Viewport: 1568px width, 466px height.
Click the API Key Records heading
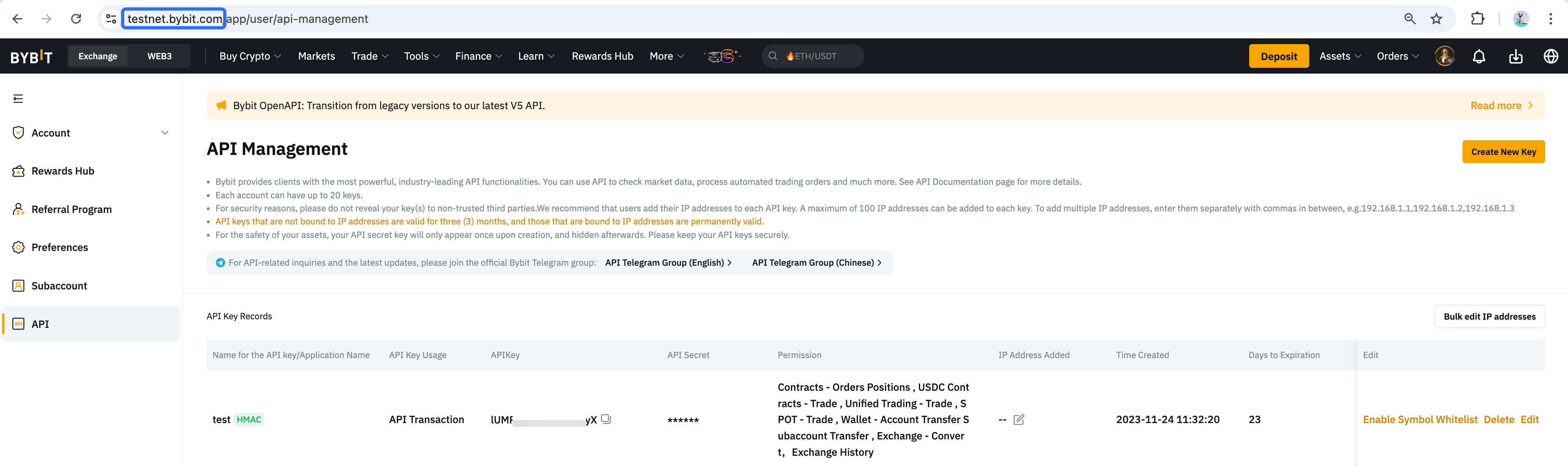pos(239,316)
